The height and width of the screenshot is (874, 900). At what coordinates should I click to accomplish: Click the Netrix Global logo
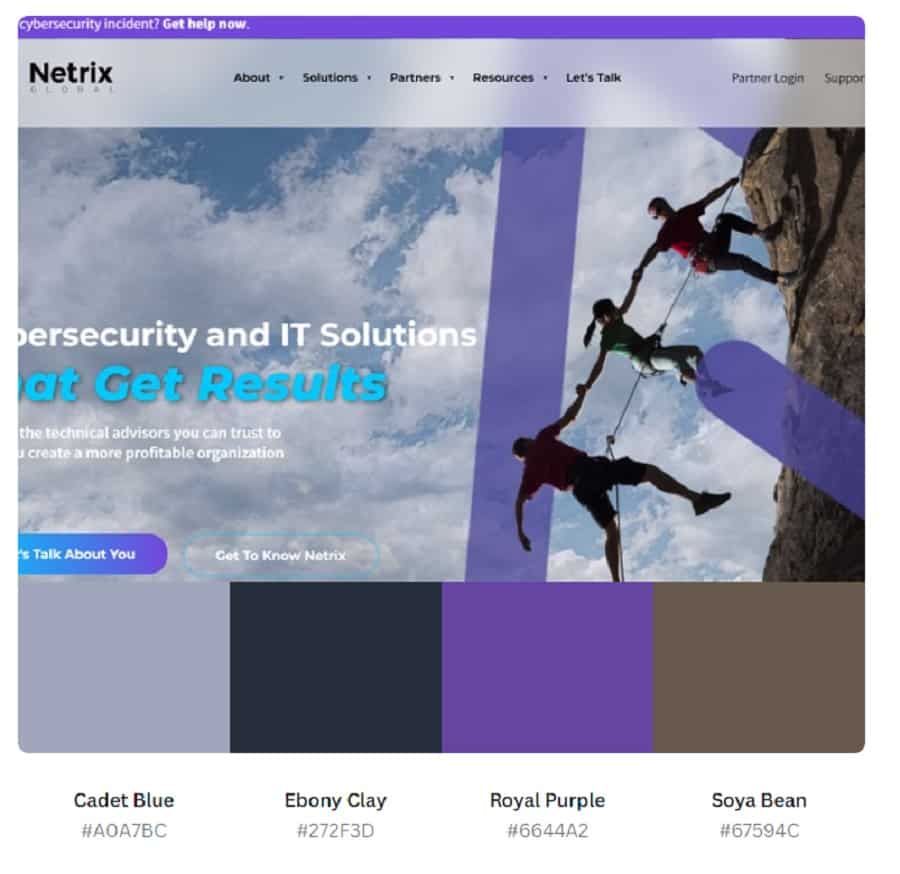pos(71,76)
